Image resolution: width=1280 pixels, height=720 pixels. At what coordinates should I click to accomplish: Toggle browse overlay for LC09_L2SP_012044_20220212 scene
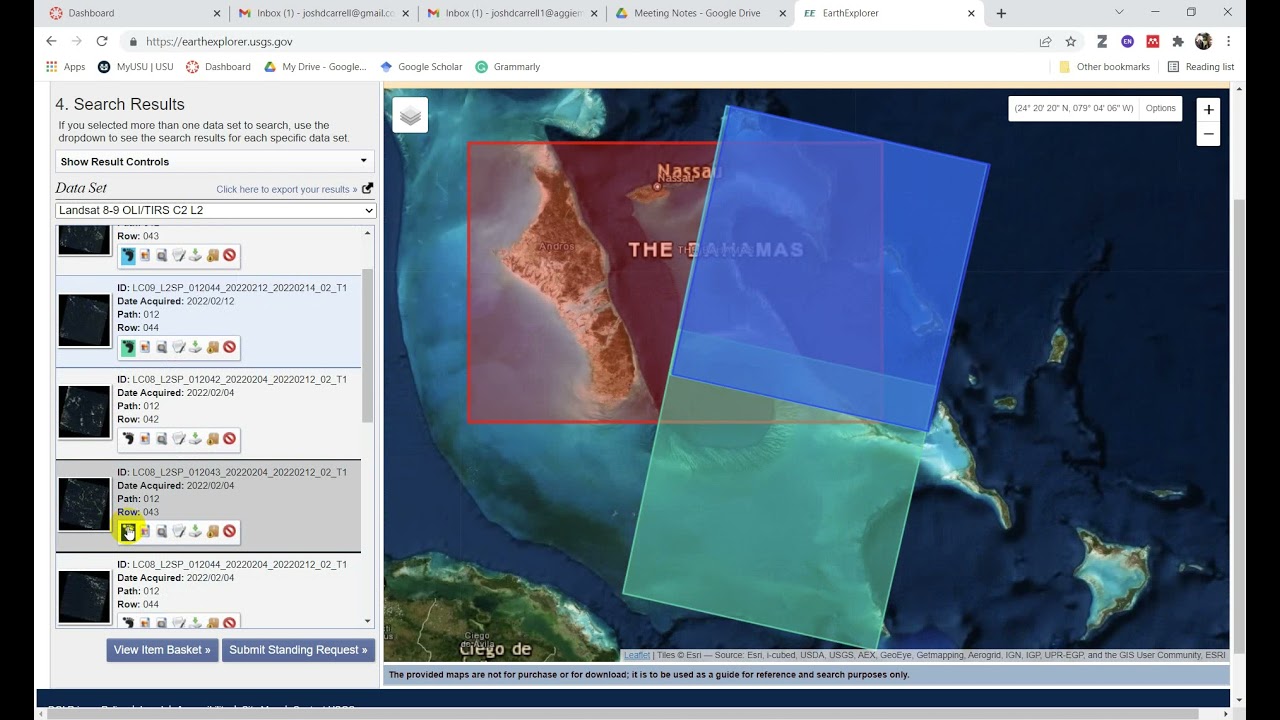click(x=145, y=347)
